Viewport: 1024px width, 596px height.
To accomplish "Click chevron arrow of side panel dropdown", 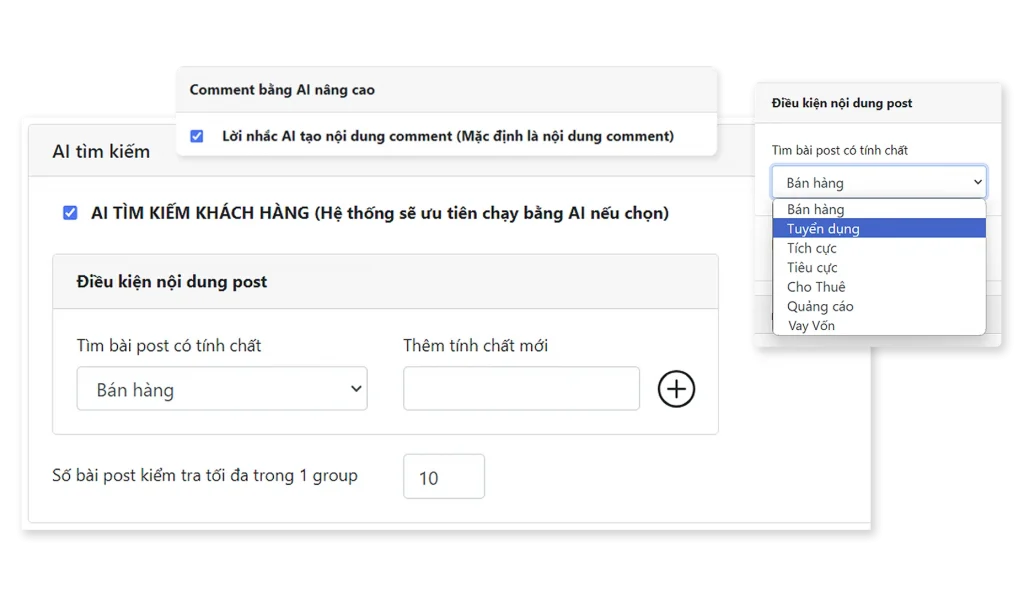I will tap(977, 182).
